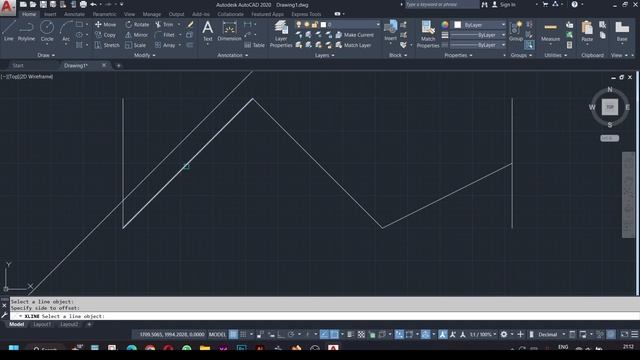Click the Paste icon
640x360 pixels.
587,31
